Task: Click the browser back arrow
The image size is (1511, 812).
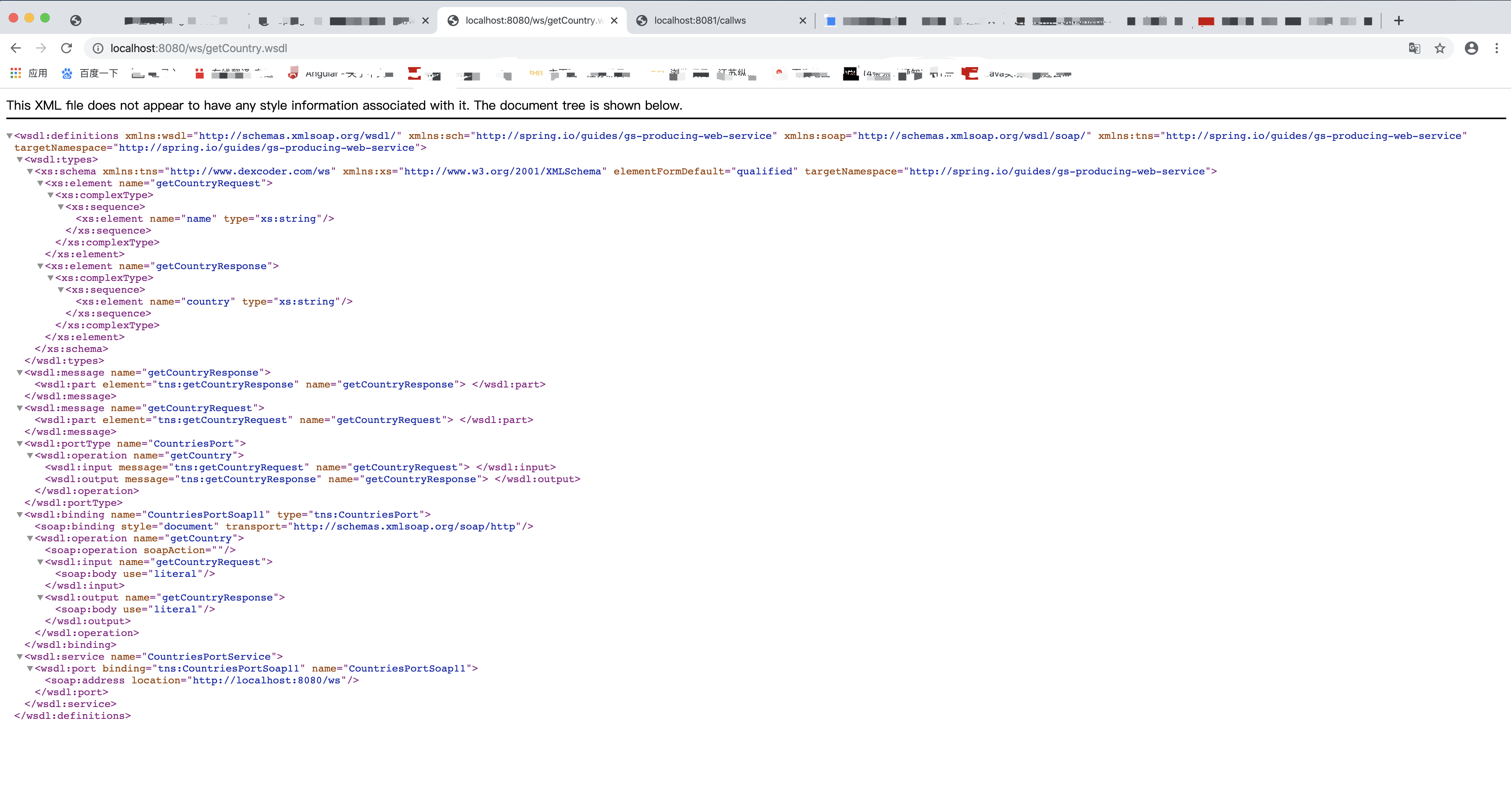Action: [x=16, y=48]
